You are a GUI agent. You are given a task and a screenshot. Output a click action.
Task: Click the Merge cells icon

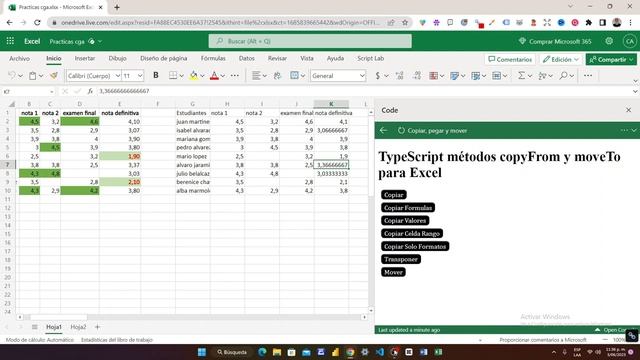click(x=294, y=76)
